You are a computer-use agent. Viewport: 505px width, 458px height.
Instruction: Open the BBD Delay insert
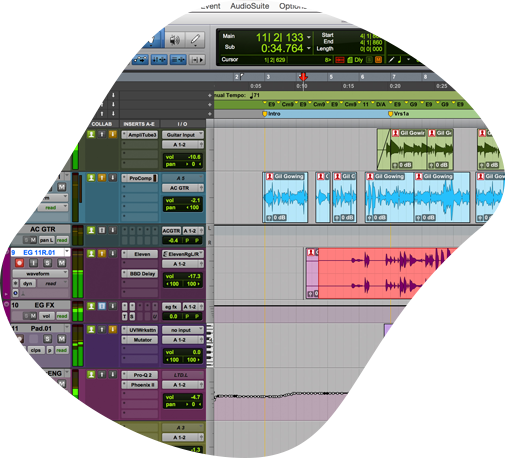(x=140, y=274)
